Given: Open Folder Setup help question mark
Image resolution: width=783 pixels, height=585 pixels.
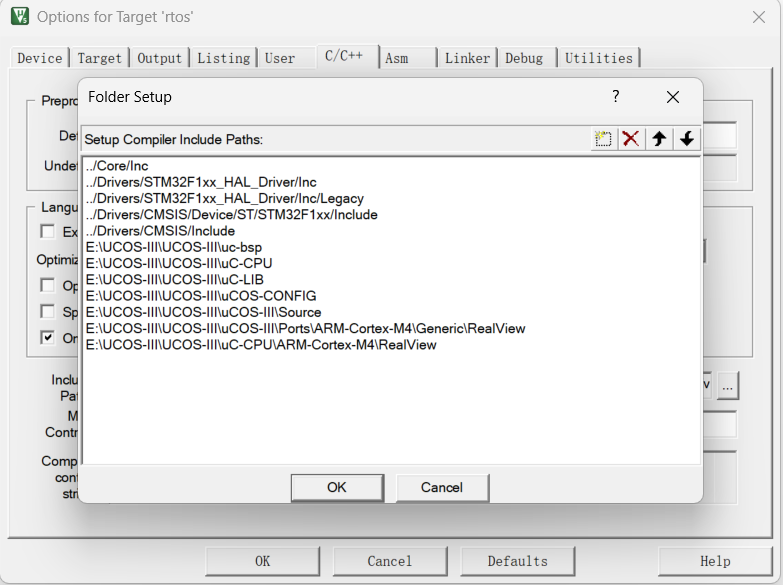Looking at the screenshot, I should [x=616, y=96].
